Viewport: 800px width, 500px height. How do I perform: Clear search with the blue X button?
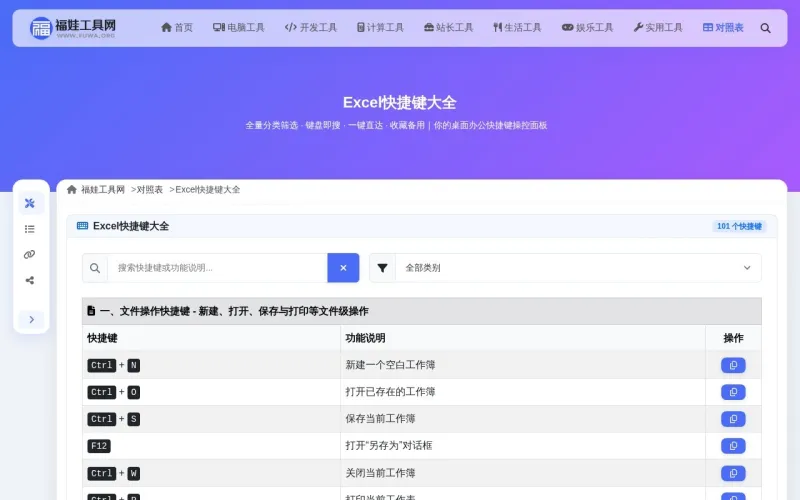coord(343,268)
